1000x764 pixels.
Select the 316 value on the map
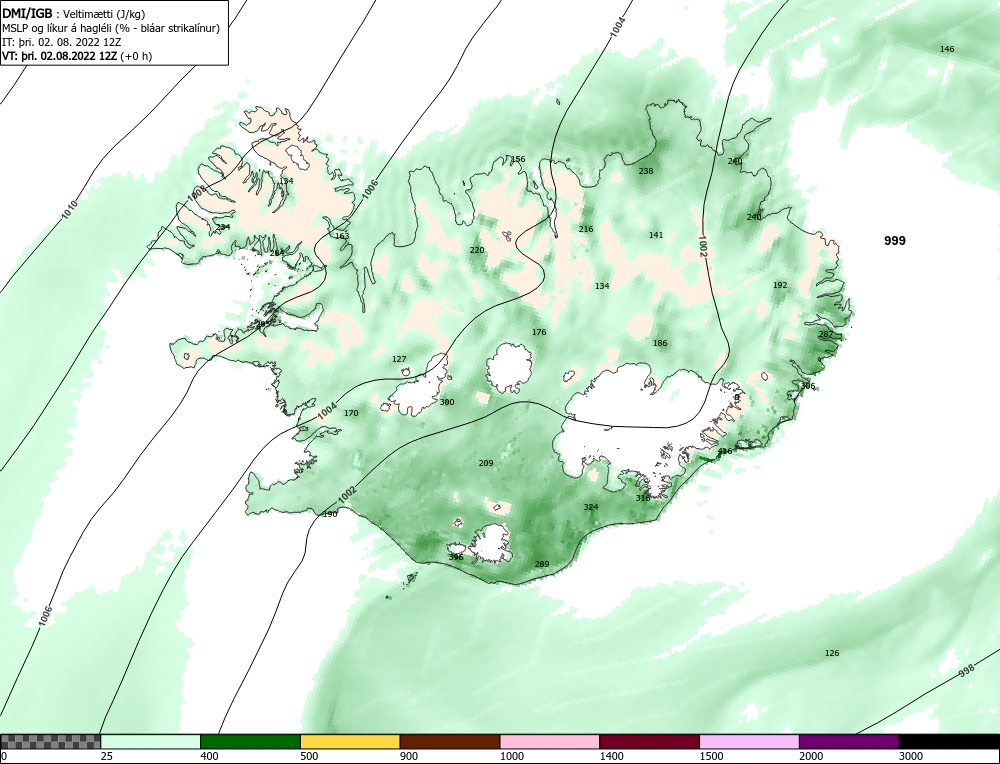click(643, 498)
